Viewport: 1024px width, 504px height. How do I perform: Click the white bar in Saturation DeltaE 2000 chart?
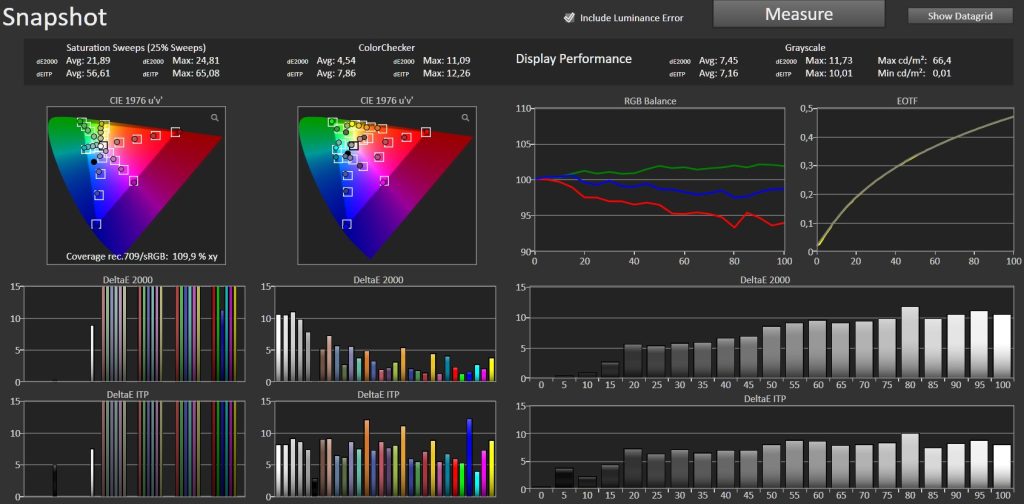tap(92, 353)
